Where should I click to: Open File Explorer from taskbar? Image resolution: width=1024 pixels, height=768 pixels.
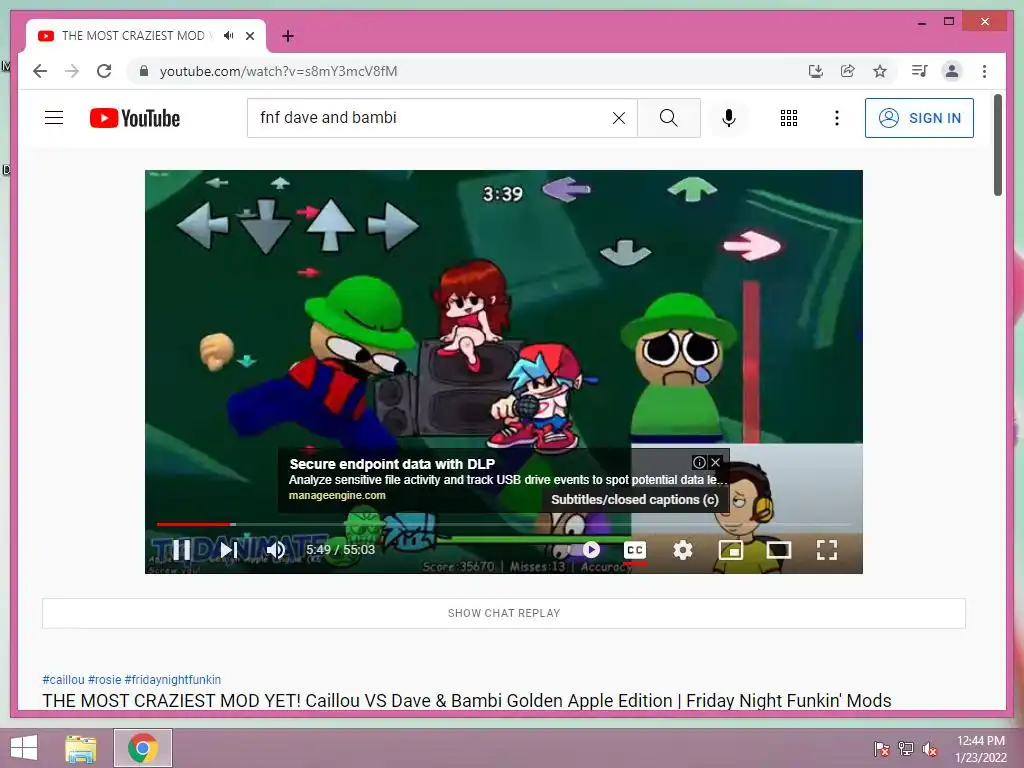click(x=81, y=748)
